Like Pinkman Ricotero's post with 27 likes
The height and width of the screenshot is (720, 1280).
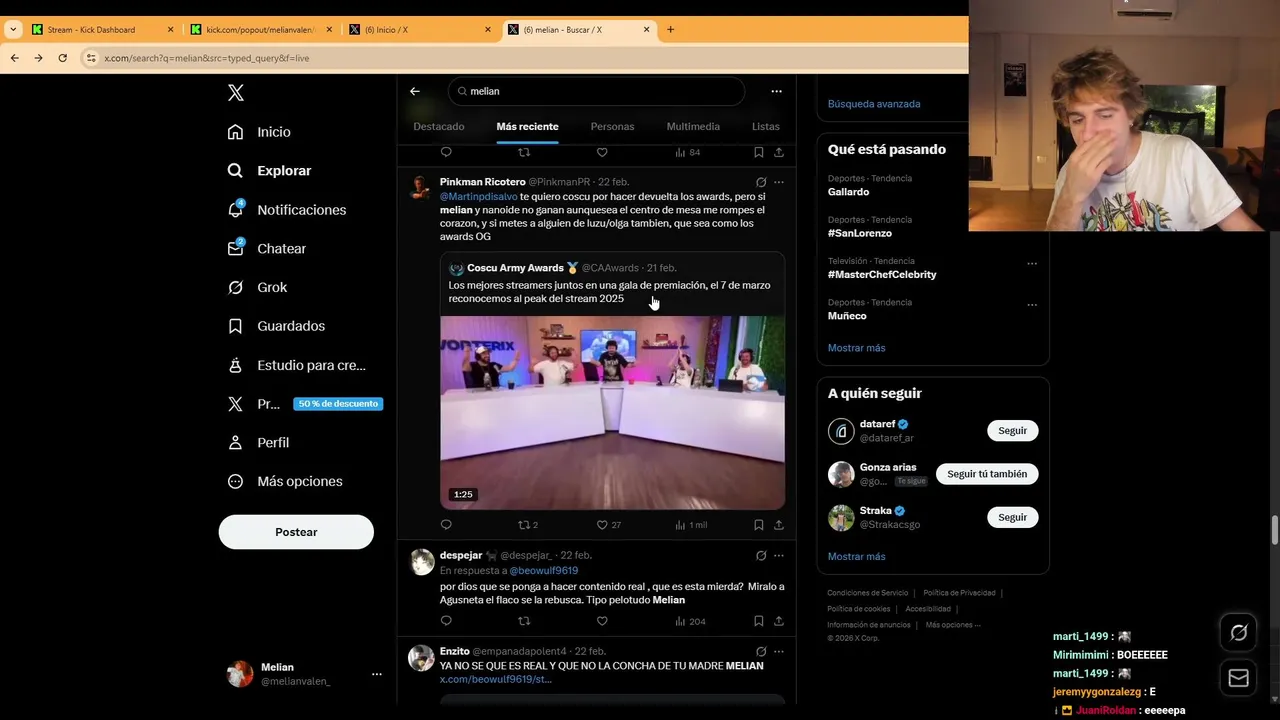[x=609, y=525]
